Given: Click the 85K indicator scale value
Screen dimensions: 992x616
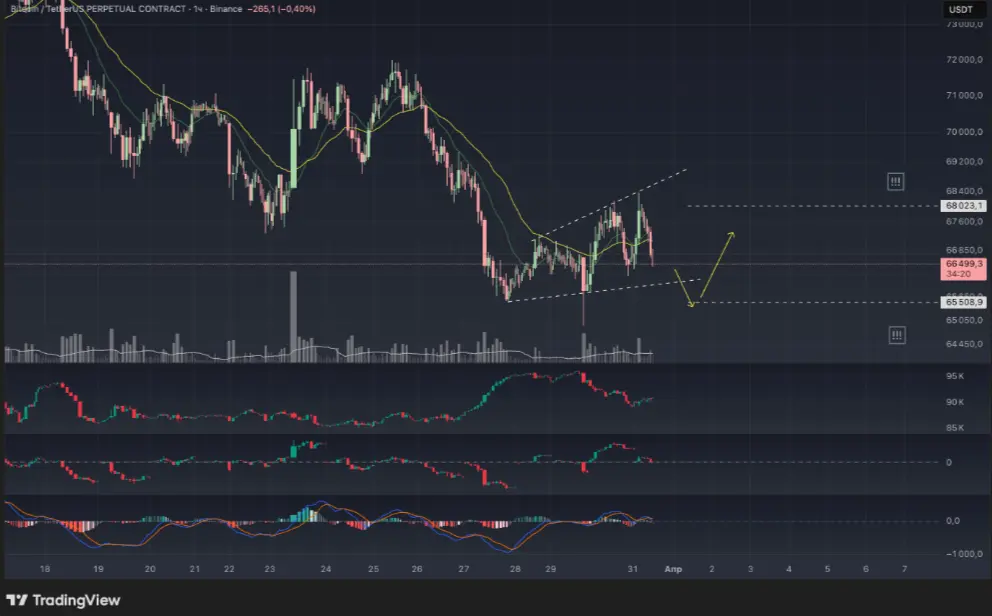Looking at the screenshot, I should [955, 428].
